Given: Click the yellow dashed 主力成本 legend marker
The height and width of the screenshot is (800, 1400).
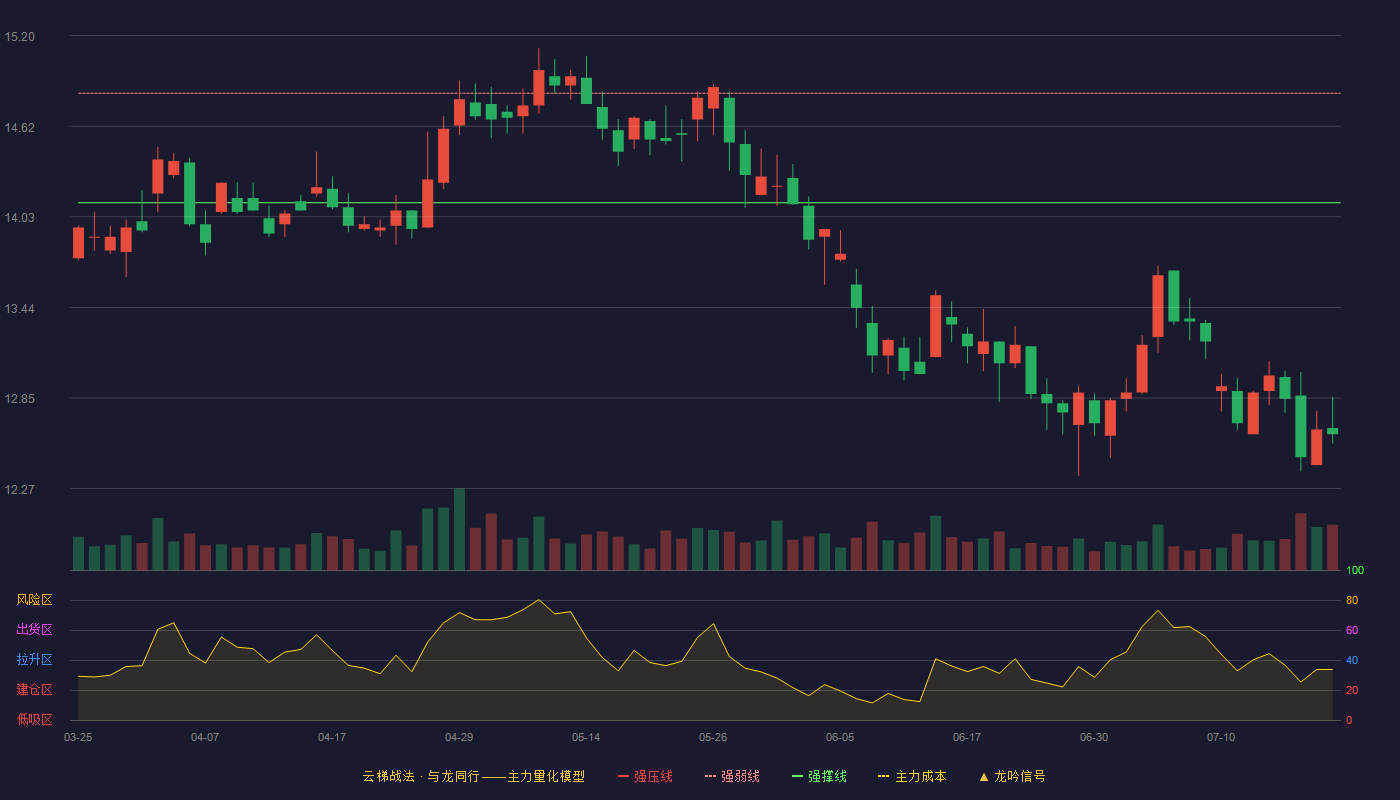Looking at the screenshot, I should [x=884, y=776].
